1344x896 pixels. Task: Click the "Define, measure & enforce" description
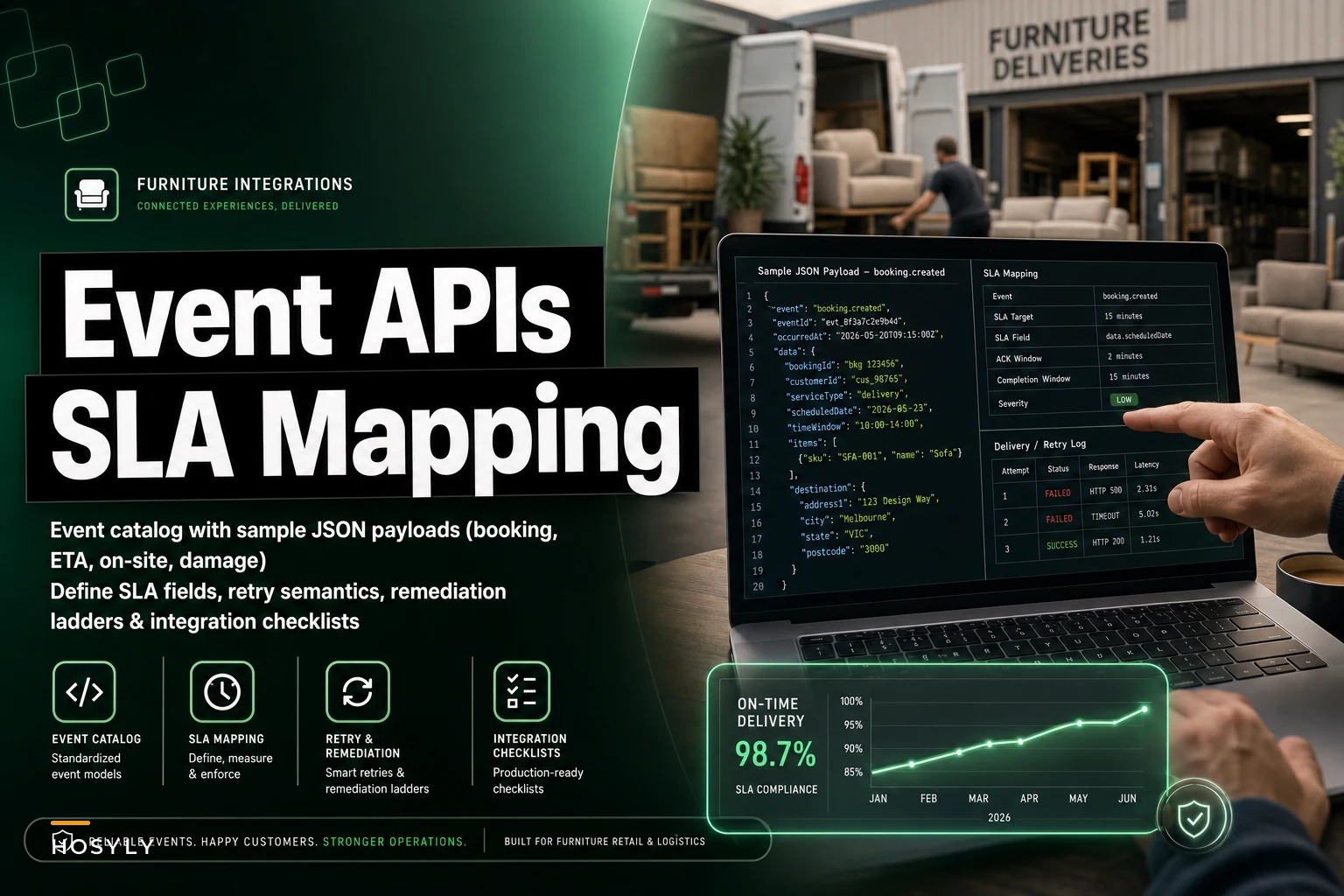pos(231,766)
